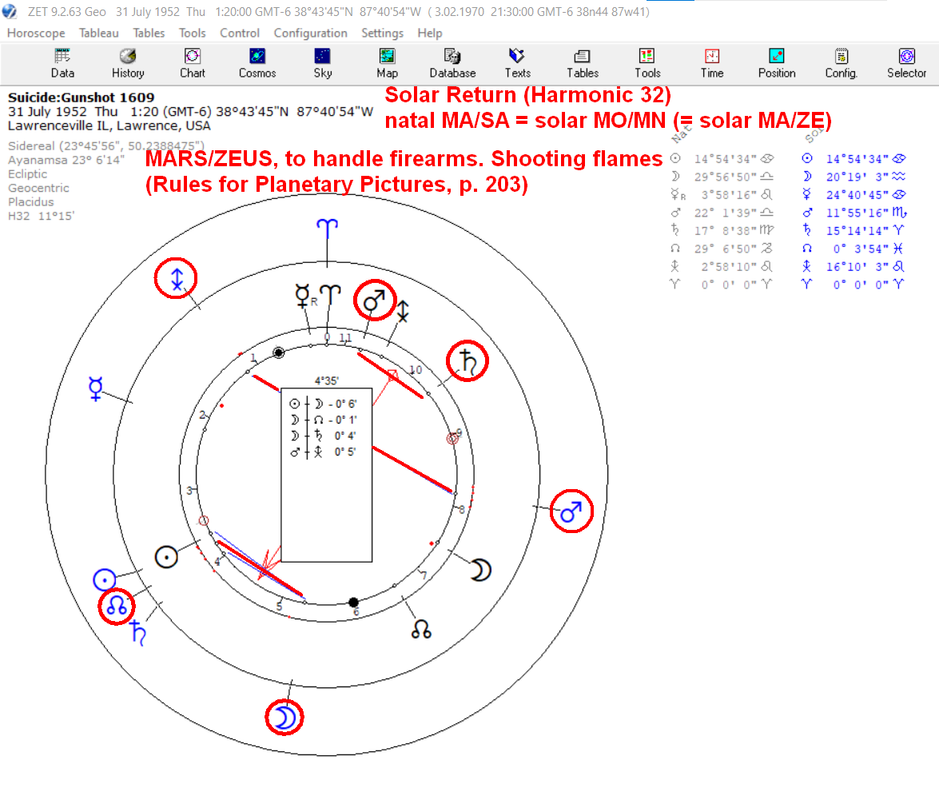Click the Sidereal zodiac setting line
This screenshot has height=800, width=939.
coord(106,146)
